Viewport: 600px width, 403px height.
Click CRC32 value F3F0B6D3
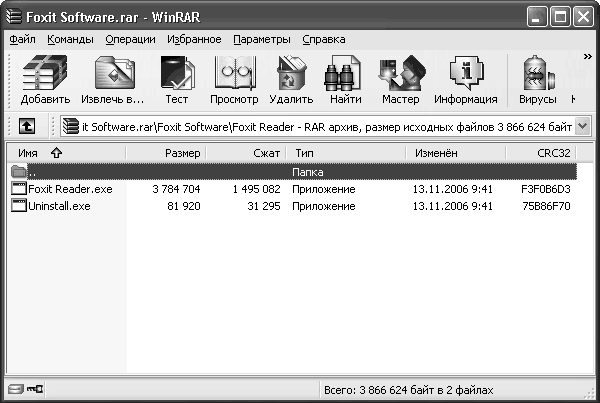tap(546, 189)
